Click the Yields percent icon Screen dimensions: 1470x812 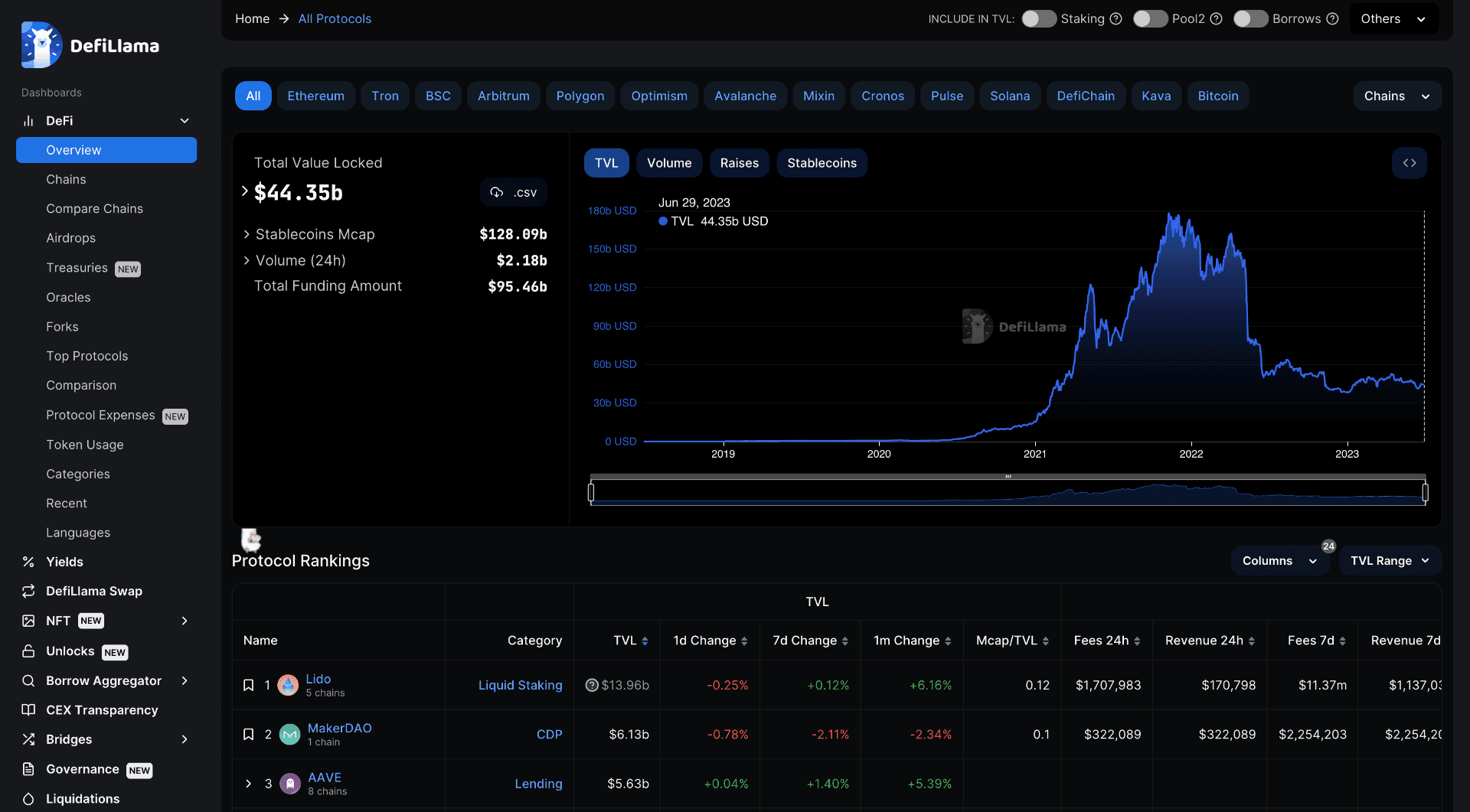tap(28, 562)
